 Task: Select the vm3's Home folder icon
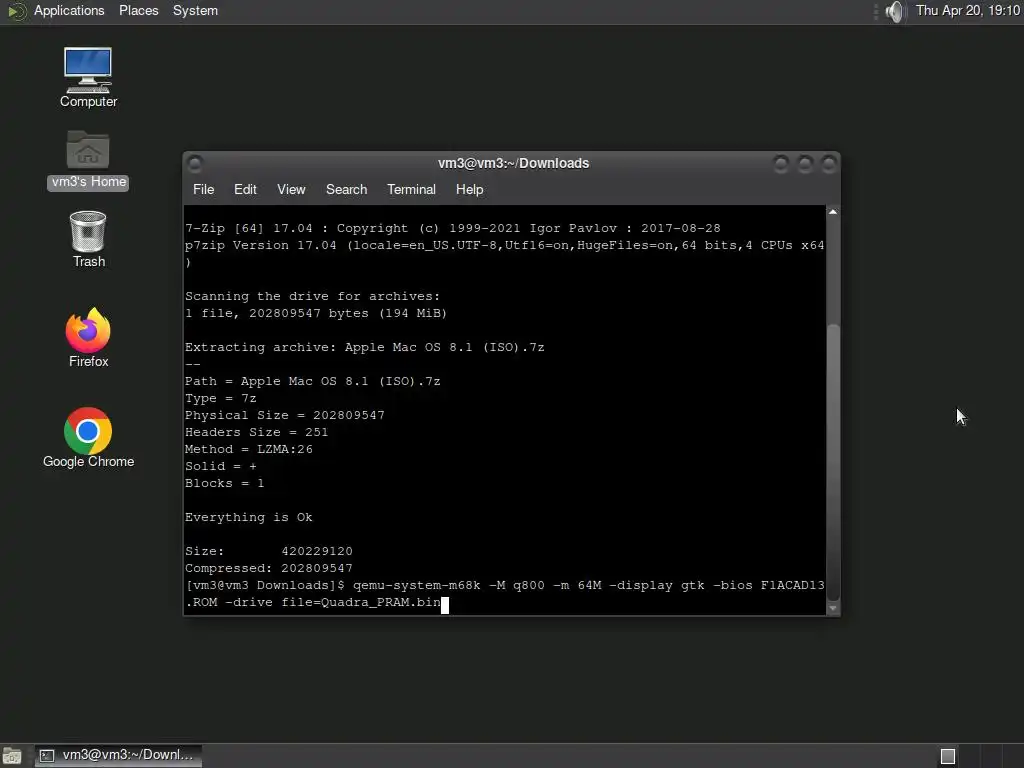88,159
